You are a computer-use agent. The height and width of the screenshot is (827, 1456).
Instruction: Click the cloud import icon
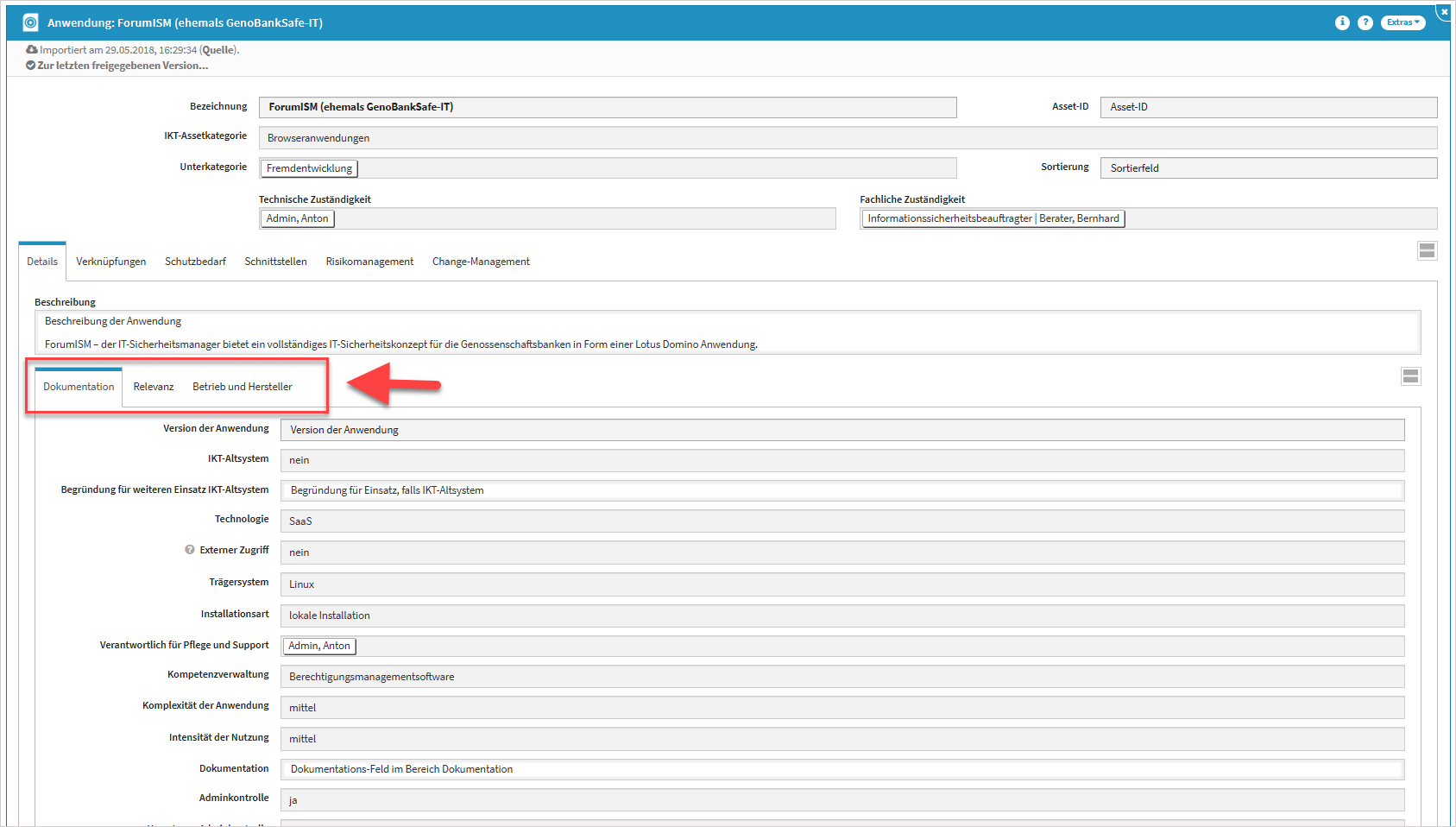32,50
